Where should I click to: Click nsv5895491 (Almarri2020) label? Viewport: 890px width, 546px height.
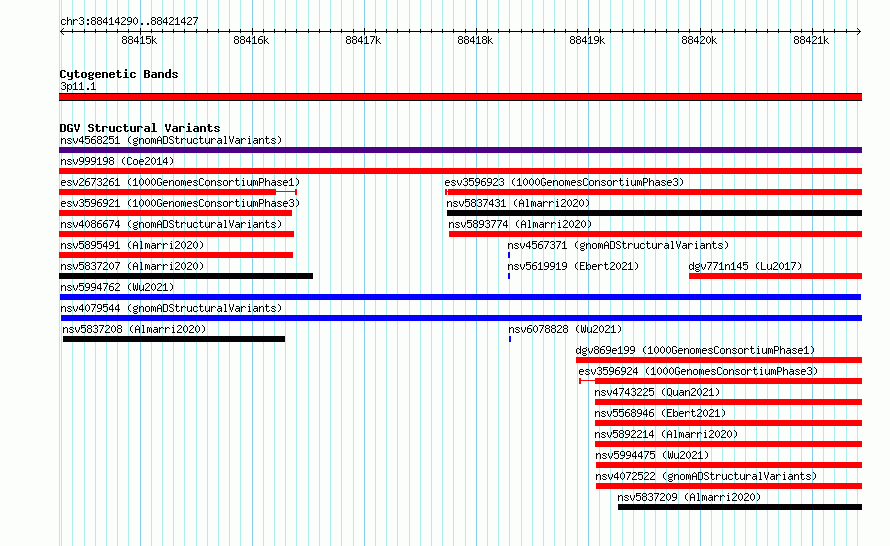(132, 245)
